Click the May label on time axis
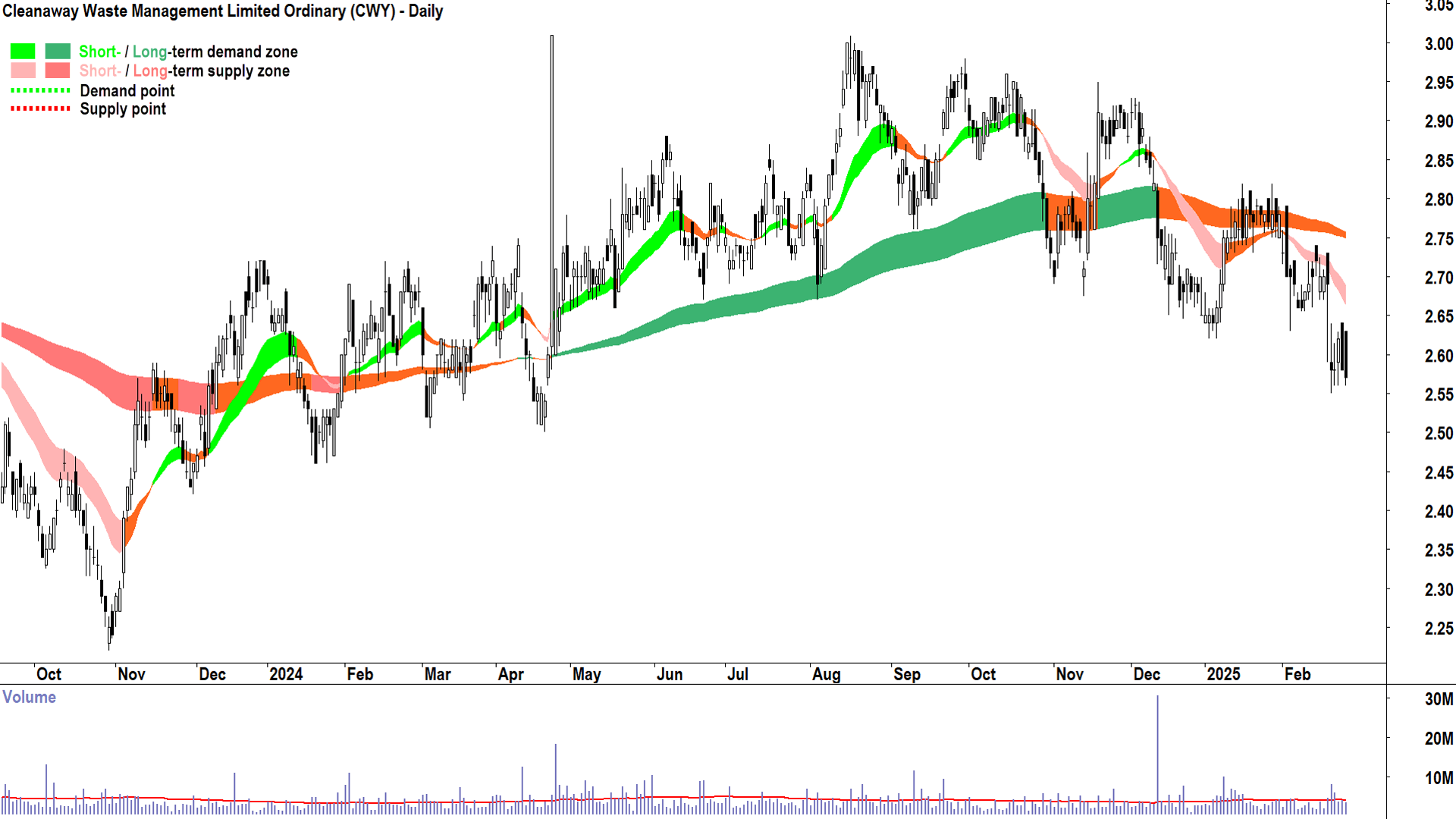 tap(586, 674)
